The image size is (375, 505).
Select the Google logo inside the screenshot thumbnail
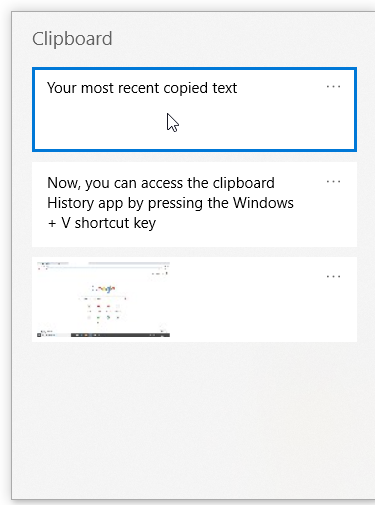tap(104, 288)
